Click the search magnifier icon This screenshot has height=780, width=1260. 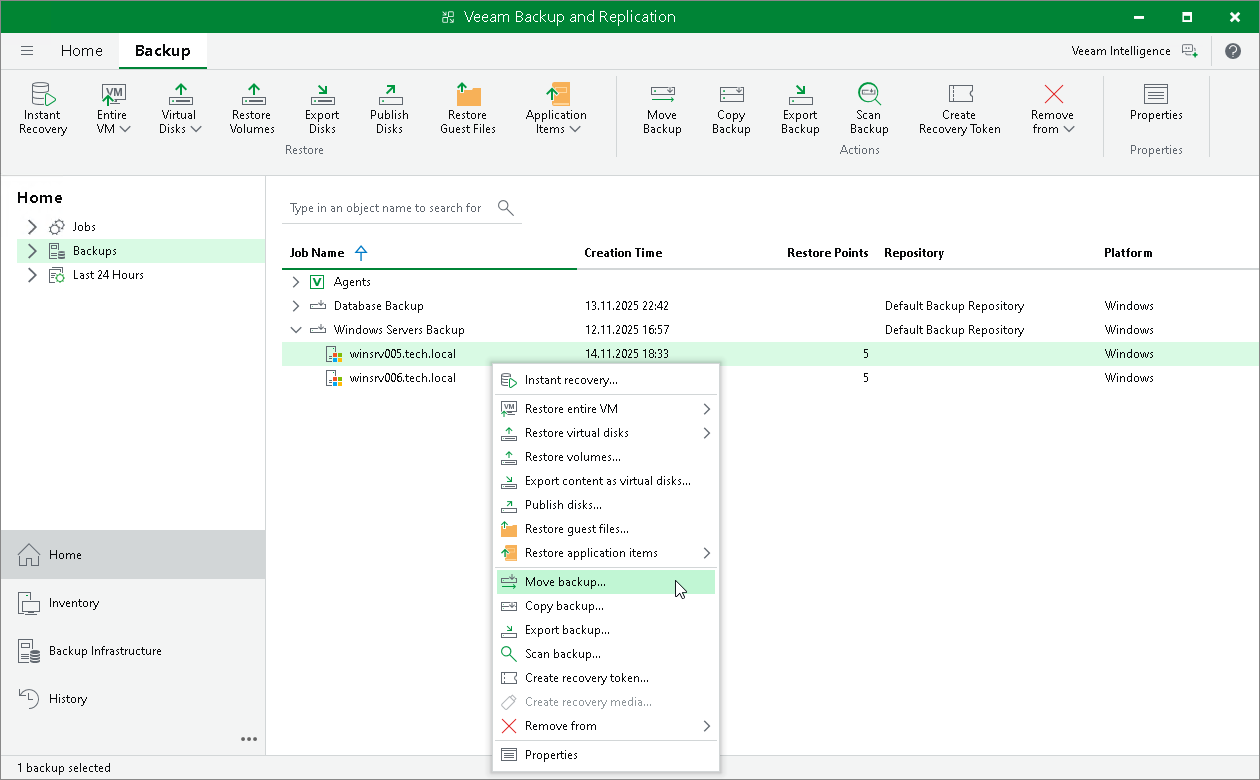tap(505, 208)
